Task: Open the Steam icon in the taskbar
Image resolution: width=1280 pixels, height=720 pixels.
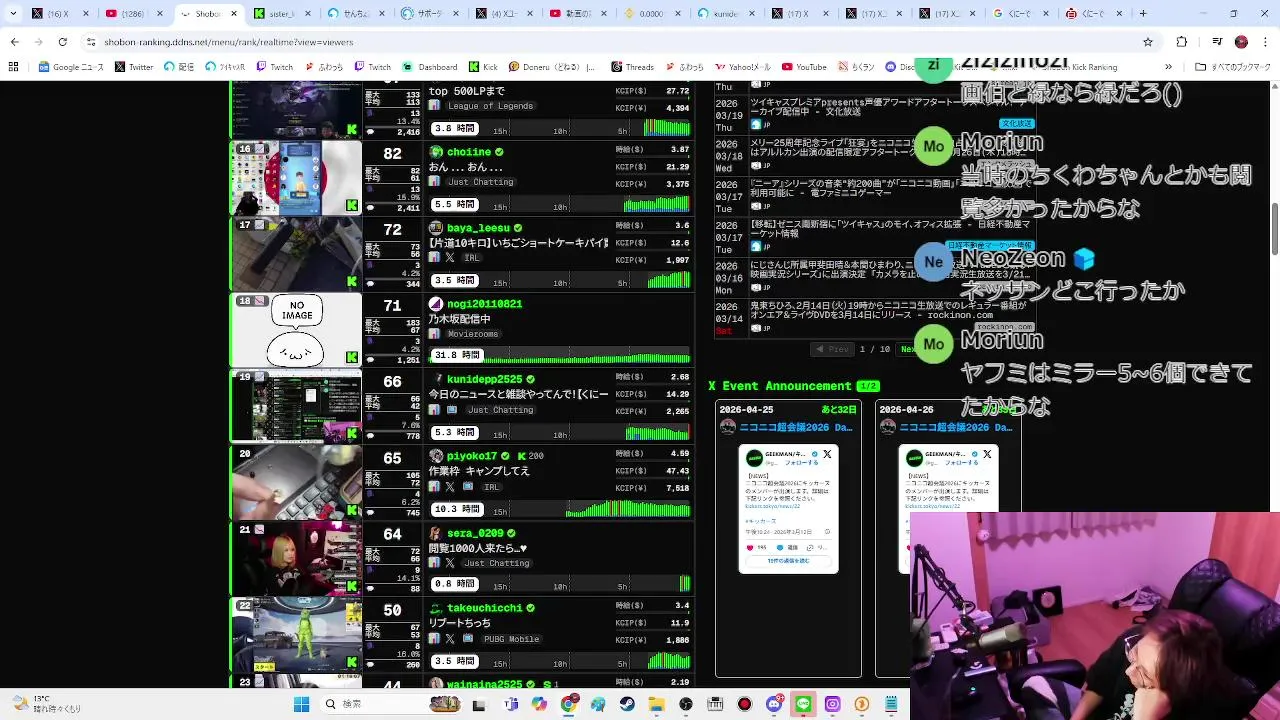Action: click(627, 704)
